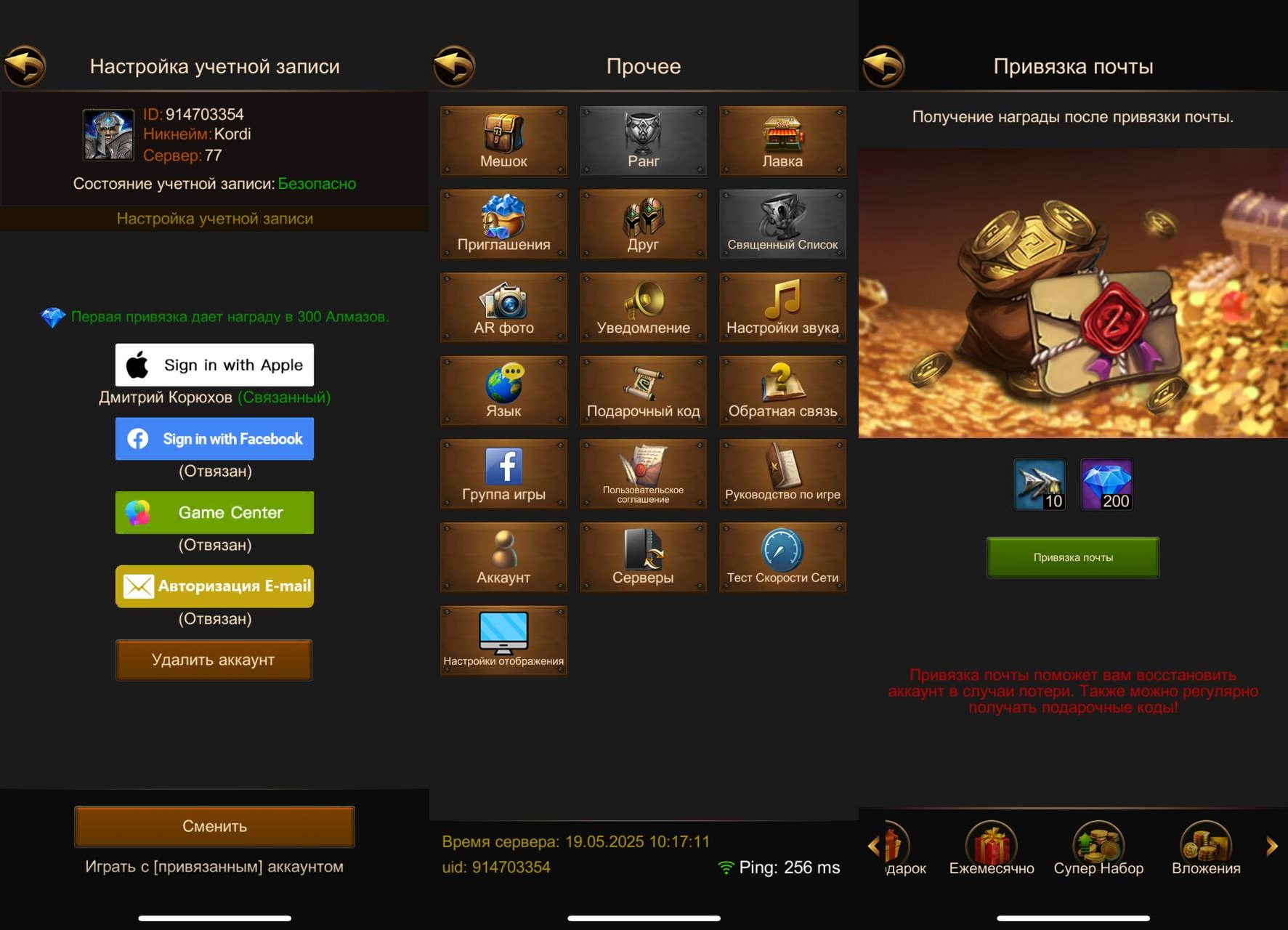The height and width of the screenshot is (930, 1288).
Task: Open the Аккаунт account tile
Action: point(503,557)
